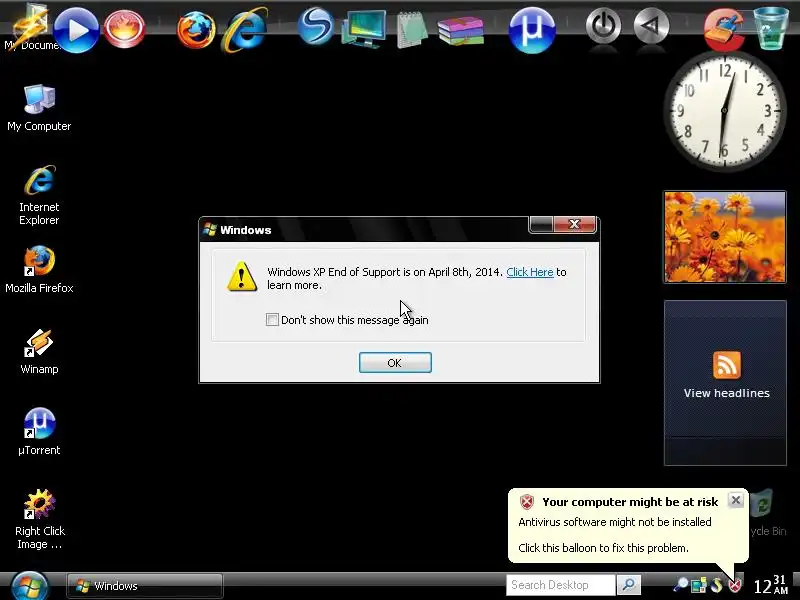Open the WinRAR books dock icon
This screenshot has width=800, height=600.
(x=461, y=31)
